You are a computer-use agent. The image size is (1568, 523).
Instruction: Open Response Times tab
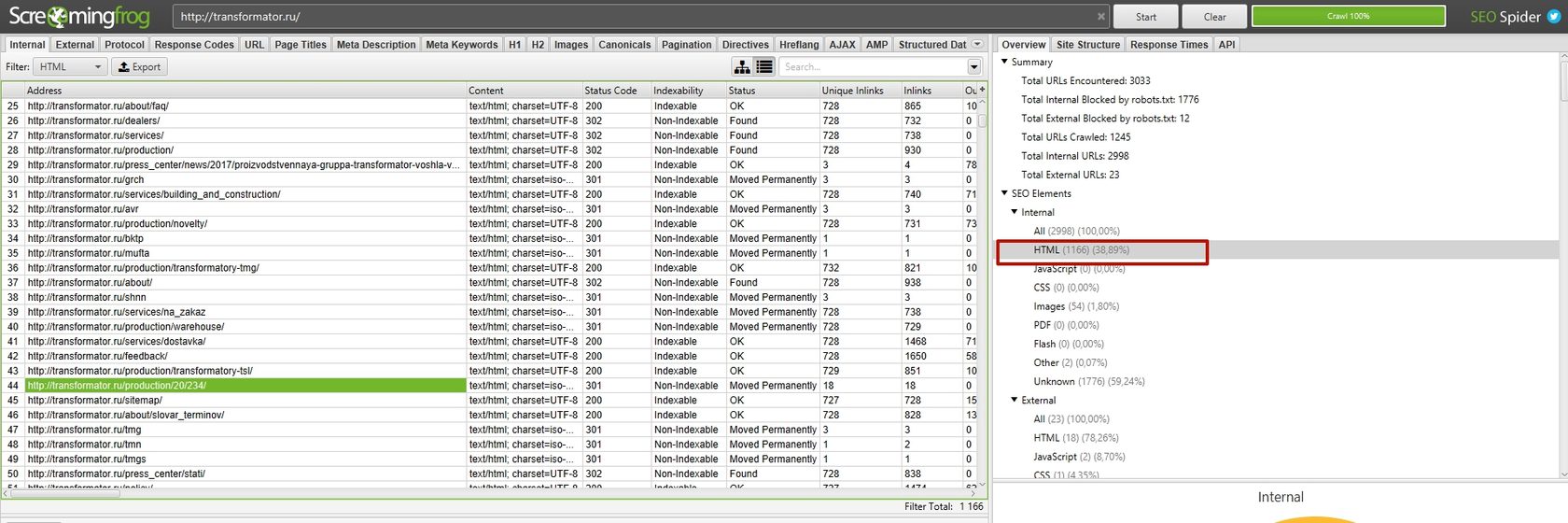[x=1169, y=44]
